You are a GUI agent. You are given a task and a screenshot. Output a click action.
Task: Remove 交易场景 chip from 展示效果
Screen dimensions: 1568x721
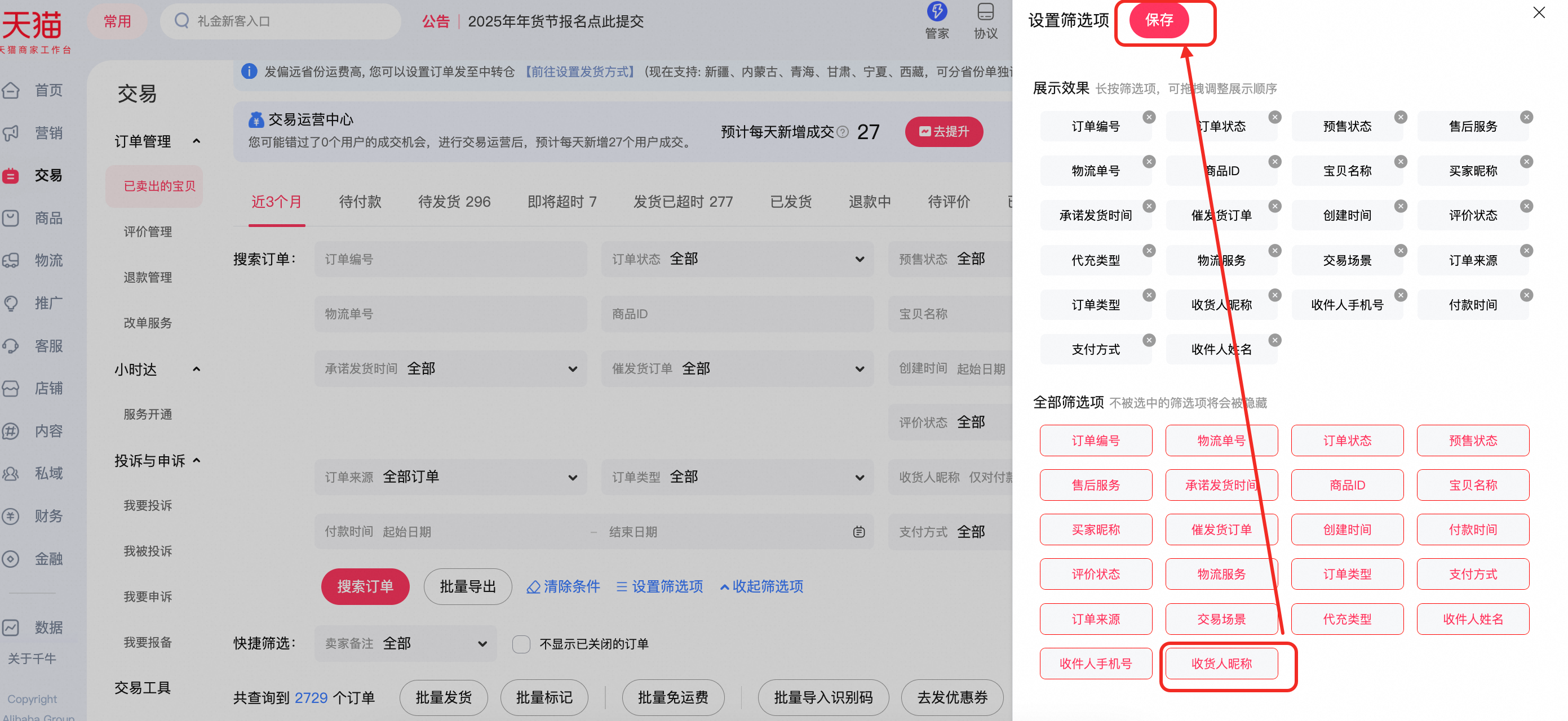[x=1401, y=251]
